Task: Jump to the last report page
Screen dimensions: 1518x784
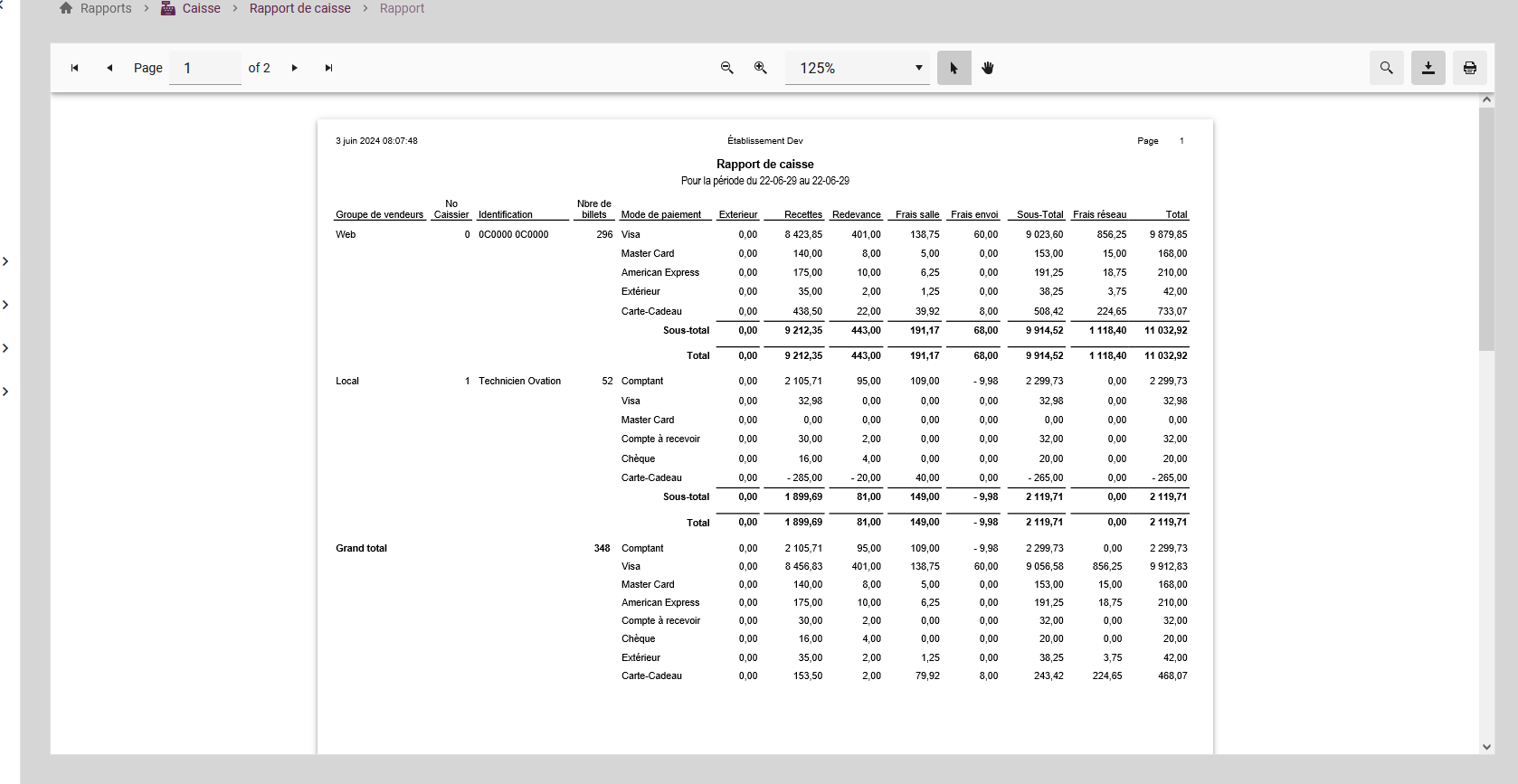Action: [x=329, y=68]
